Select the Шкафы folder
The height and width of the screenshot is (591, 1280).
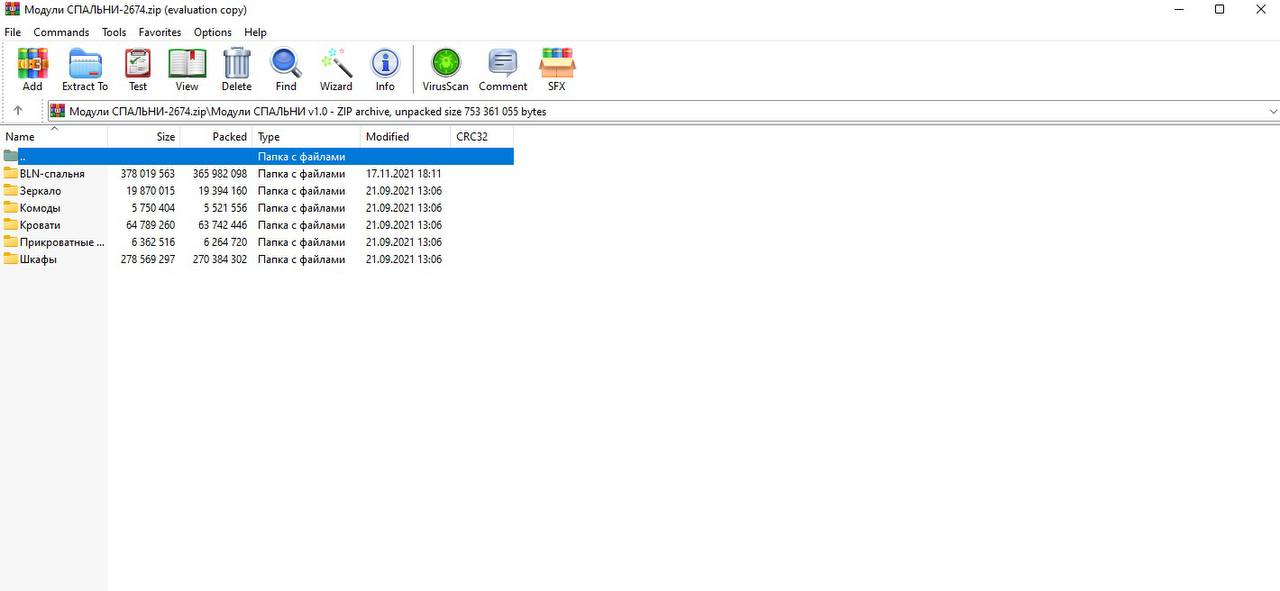click(x=38, y=260)
